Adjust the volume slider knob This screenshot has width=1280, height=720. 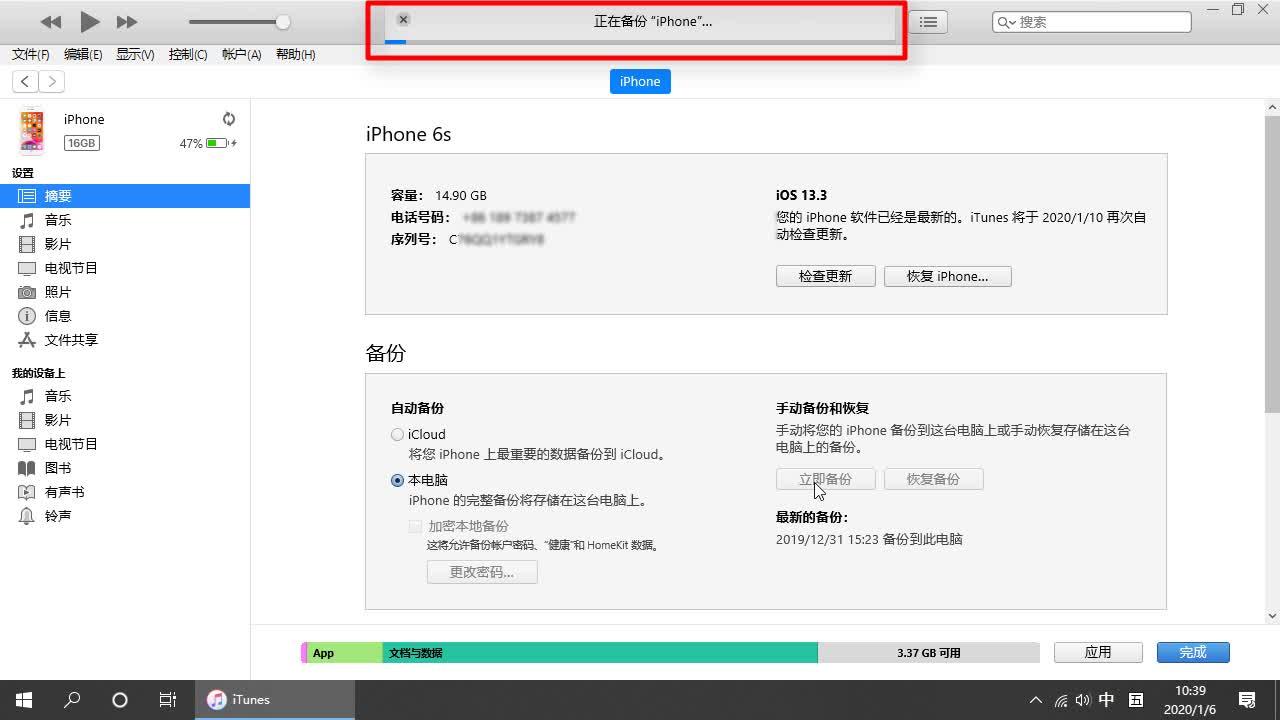(283, 22)
